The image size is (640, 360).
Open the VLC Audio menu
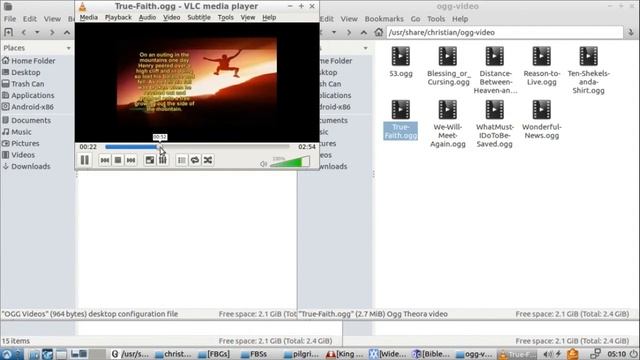click(x=147, y=18)
